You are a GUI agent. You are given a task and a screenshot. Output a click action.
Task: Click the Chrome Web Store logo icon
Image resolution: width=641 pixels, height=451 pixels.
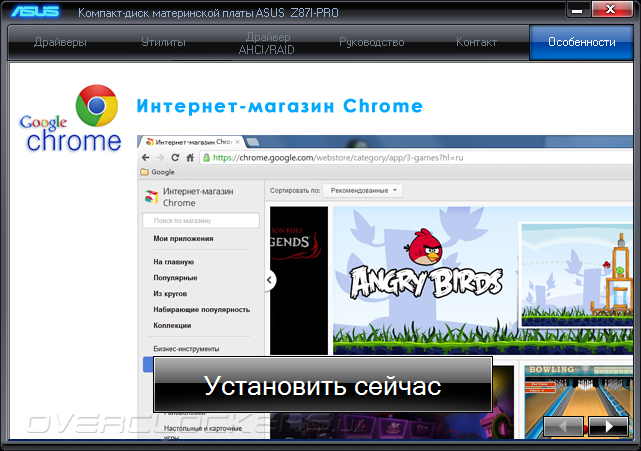click(152, 197)
